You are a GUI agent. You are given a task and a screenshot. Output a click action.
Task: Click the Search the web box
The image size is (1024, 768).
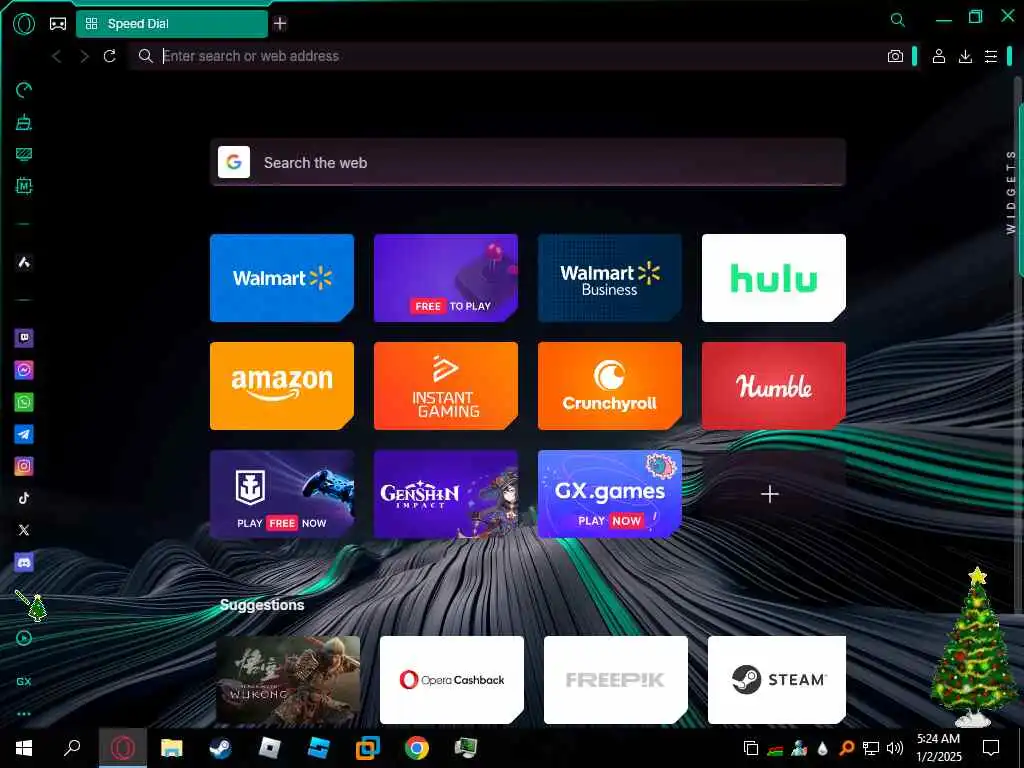(x=528, y=162)
